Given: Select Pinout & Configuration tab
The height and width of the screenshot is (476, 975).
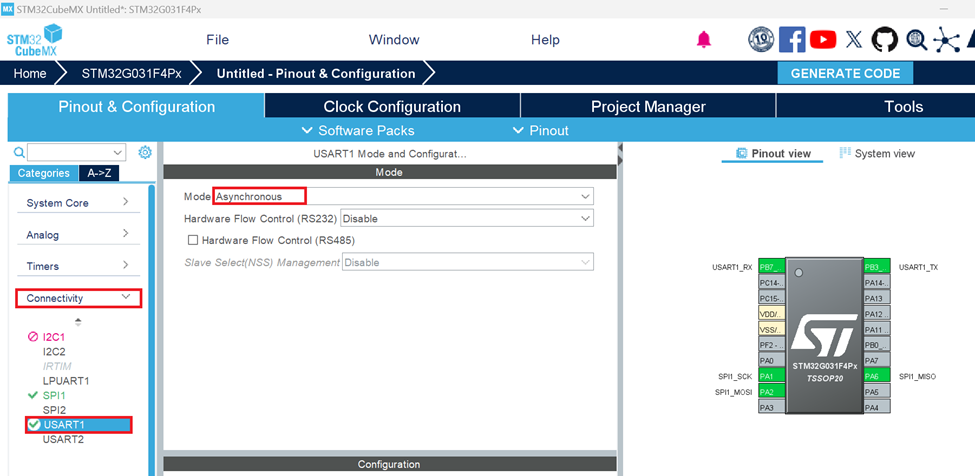Looking at the screenshot, I should [x=136, y=106].
